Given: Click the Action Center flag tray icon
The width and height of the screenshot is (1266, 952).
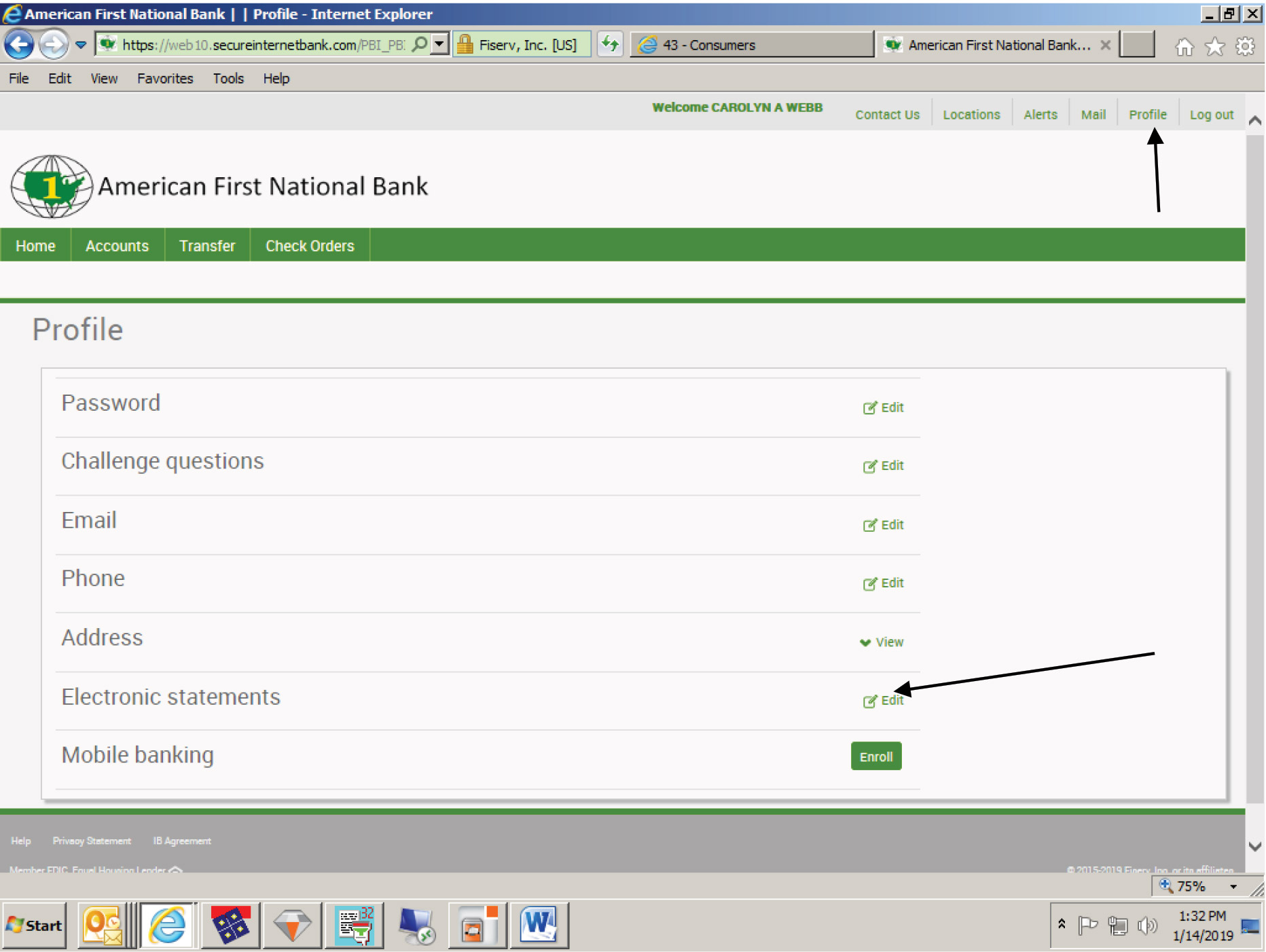Looking at the screenshot, I should click(x=1088, y=925).
